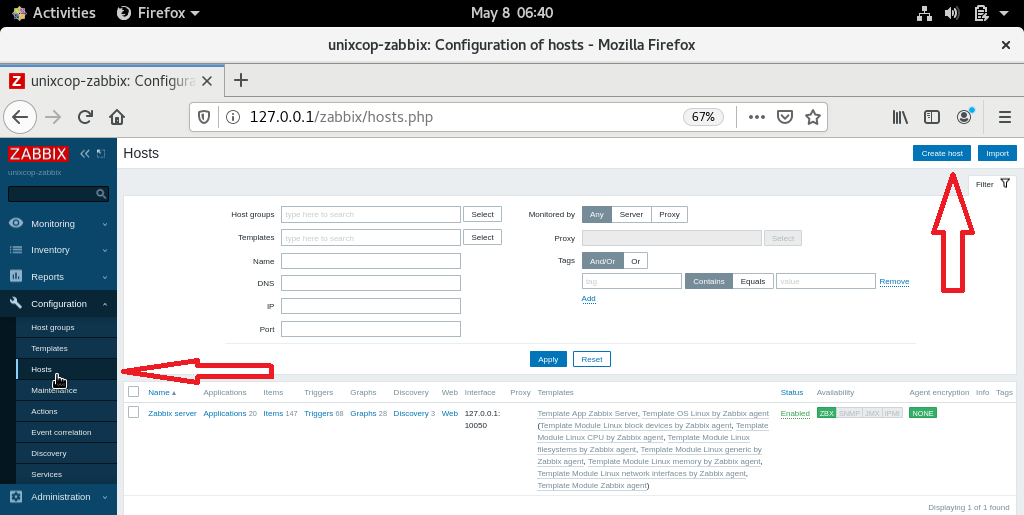Expand Reports menu section
1024x515 pixels.
pyautogui.click(x=59, y=277)
